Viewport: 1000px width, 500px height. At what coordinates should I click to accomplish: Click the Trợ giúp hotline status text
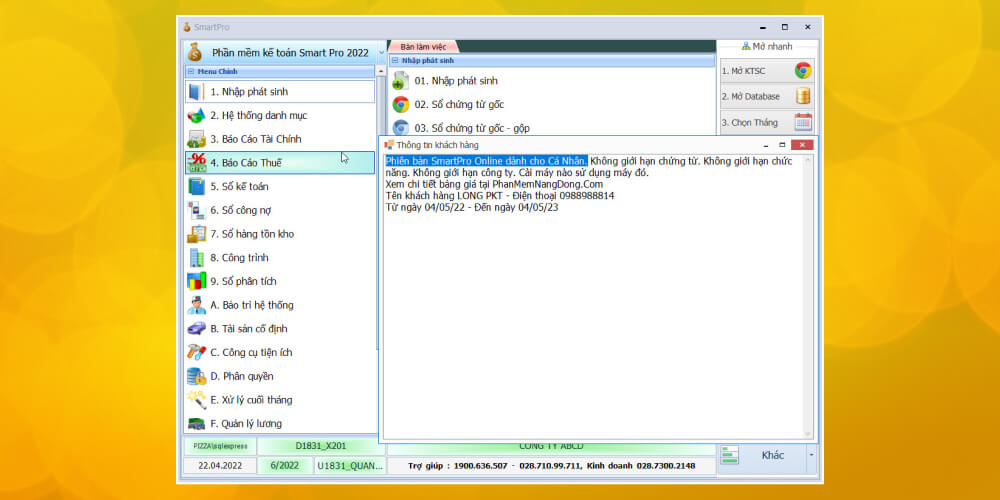tap(552, 466)
